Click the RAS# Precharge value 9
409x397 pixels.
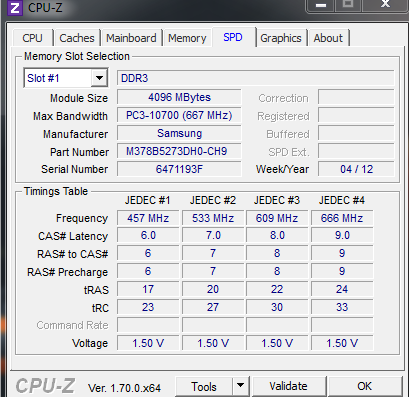click(x=342, y=272)
